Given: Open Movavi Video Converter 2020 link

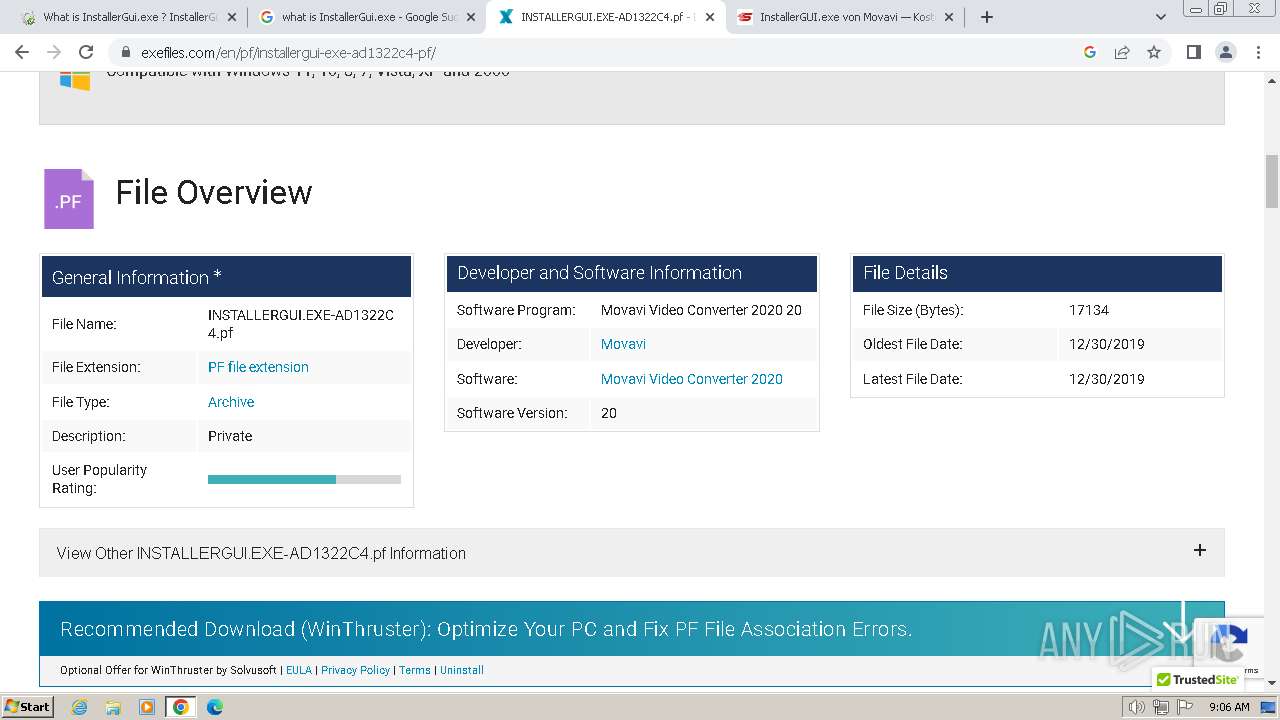Looking at the screenshot, I should pos(692,379).
